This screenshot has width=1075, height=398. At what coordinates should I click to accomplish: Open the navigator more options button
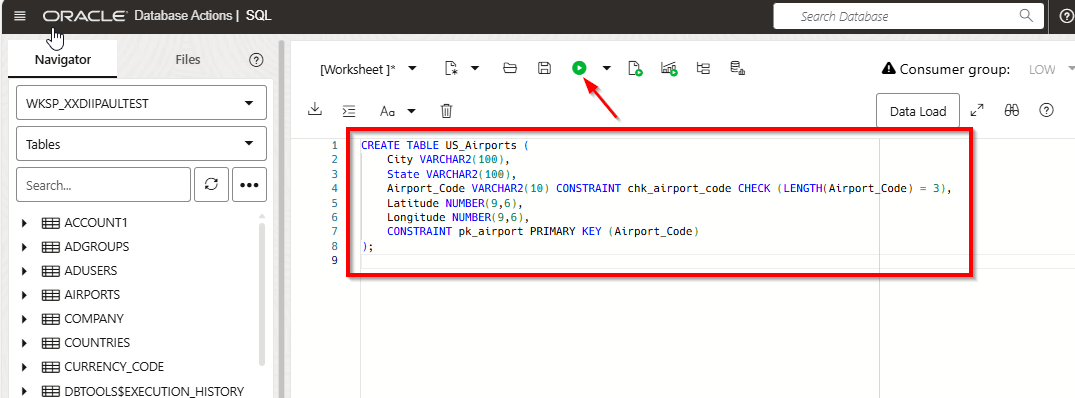click(x=250, y=185)
